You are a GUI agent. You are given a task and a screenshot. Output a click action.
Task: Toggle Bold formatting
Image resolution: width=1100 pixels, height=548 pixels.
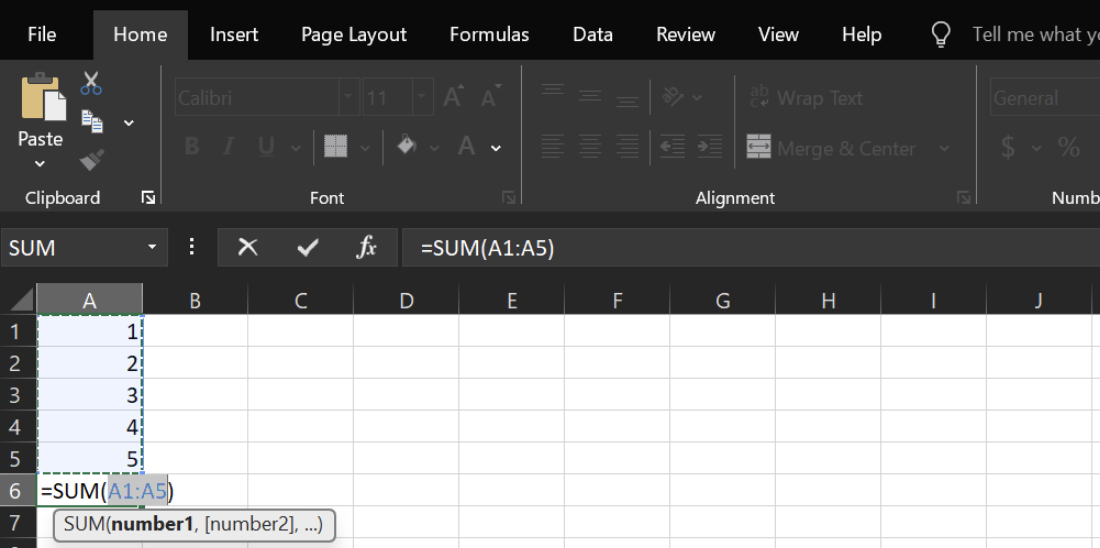191,147
